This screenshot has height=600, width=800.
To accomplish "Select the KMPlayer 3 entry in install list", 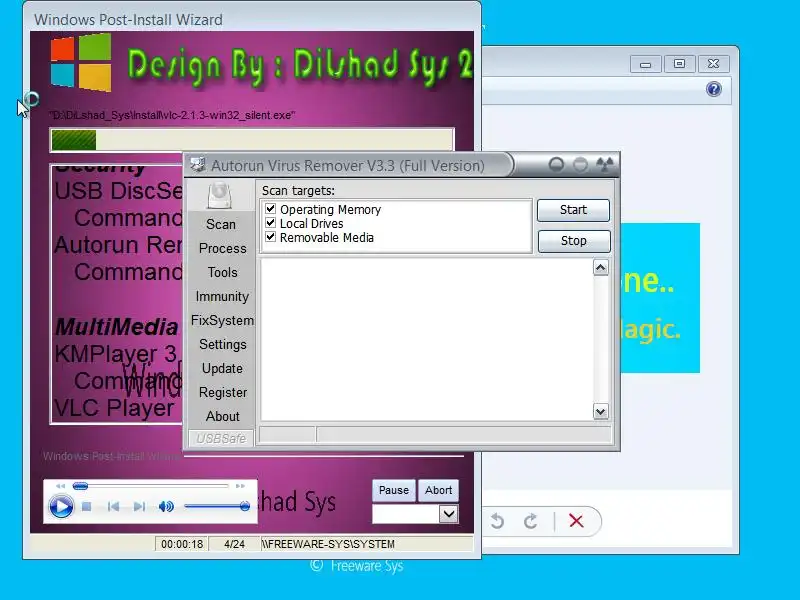I will pyautogui.click(x=116, y=354).
